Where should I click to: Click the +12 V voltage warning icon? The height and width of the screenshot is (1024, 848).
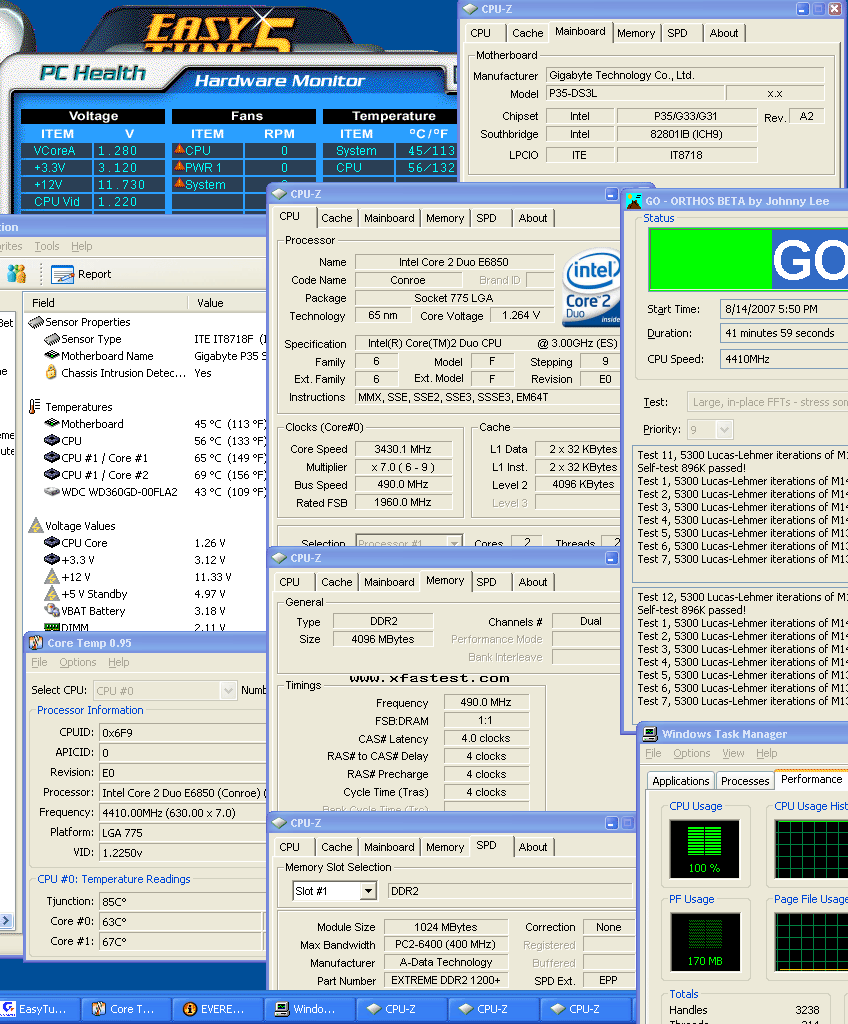tap(52, 577)
